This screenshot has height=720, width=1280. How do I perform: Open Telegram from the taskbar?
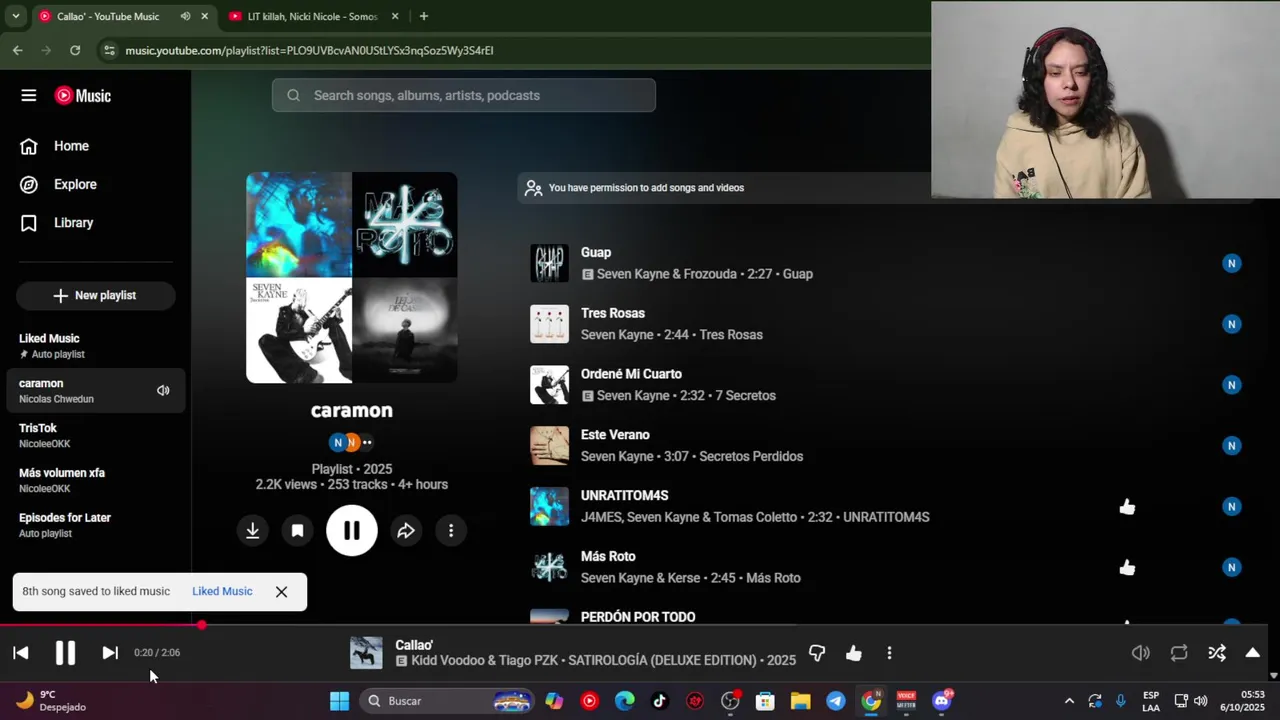835,701
